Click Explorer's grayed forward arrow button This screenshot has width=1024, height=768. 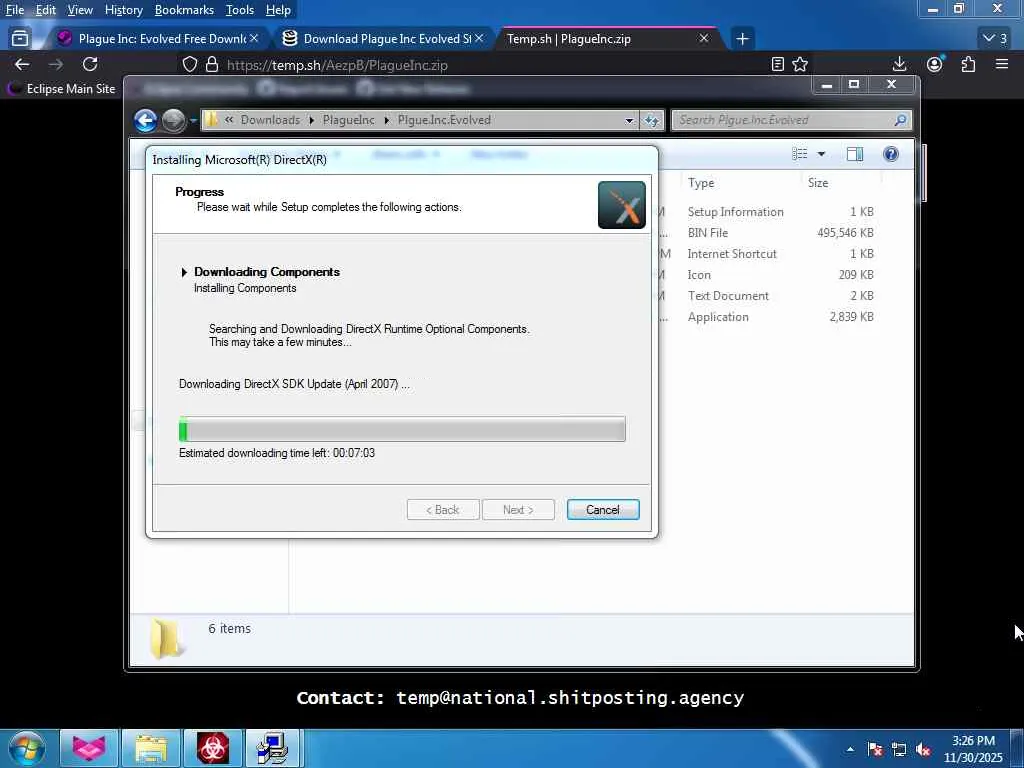point(173,120)
